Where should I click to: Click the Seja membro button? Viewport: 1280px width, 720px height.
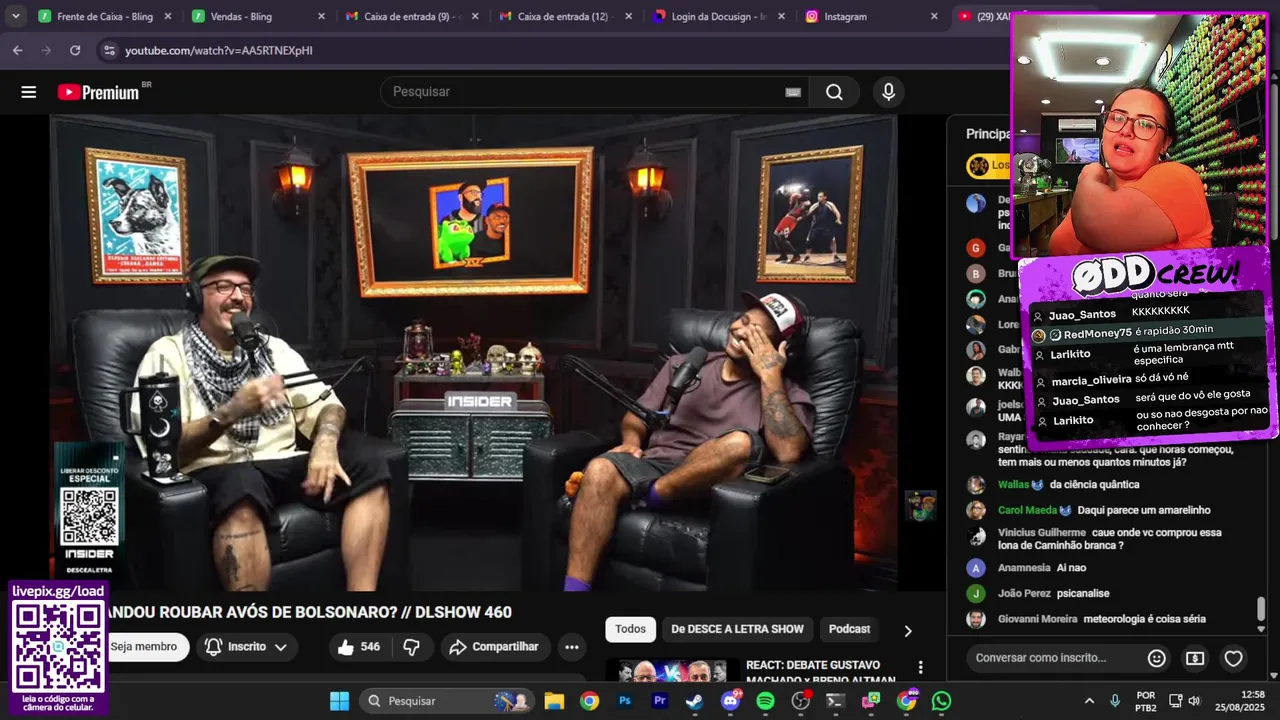pyautogui.click(x=143, y=647)
